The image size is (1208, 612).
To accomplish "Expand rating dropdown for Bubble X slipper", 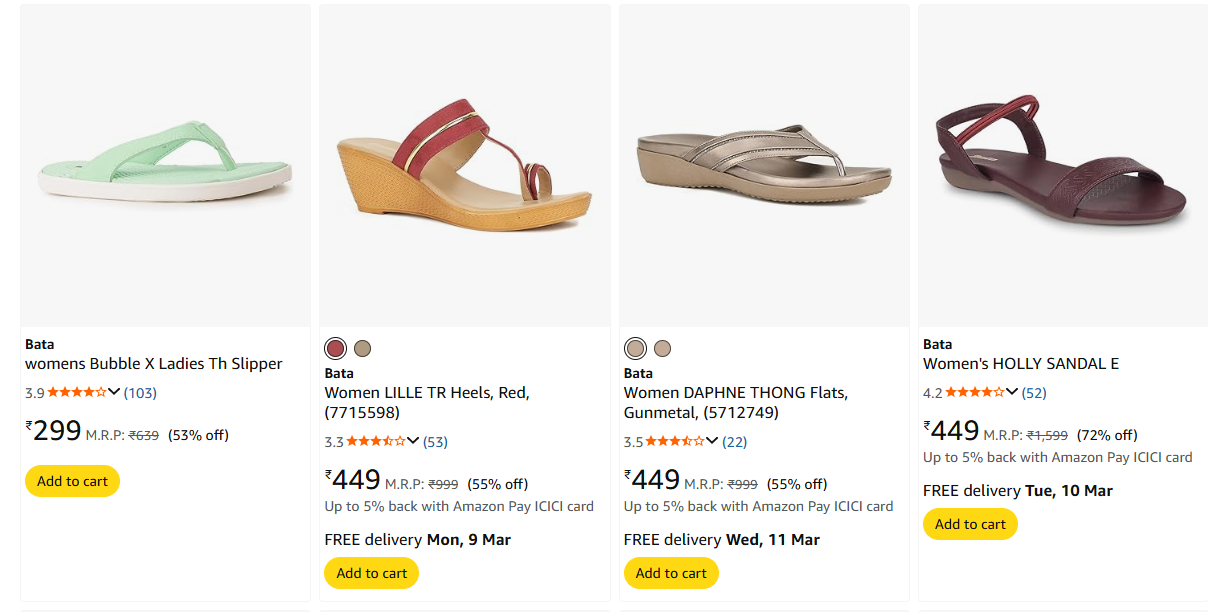I will click(114, 392).
